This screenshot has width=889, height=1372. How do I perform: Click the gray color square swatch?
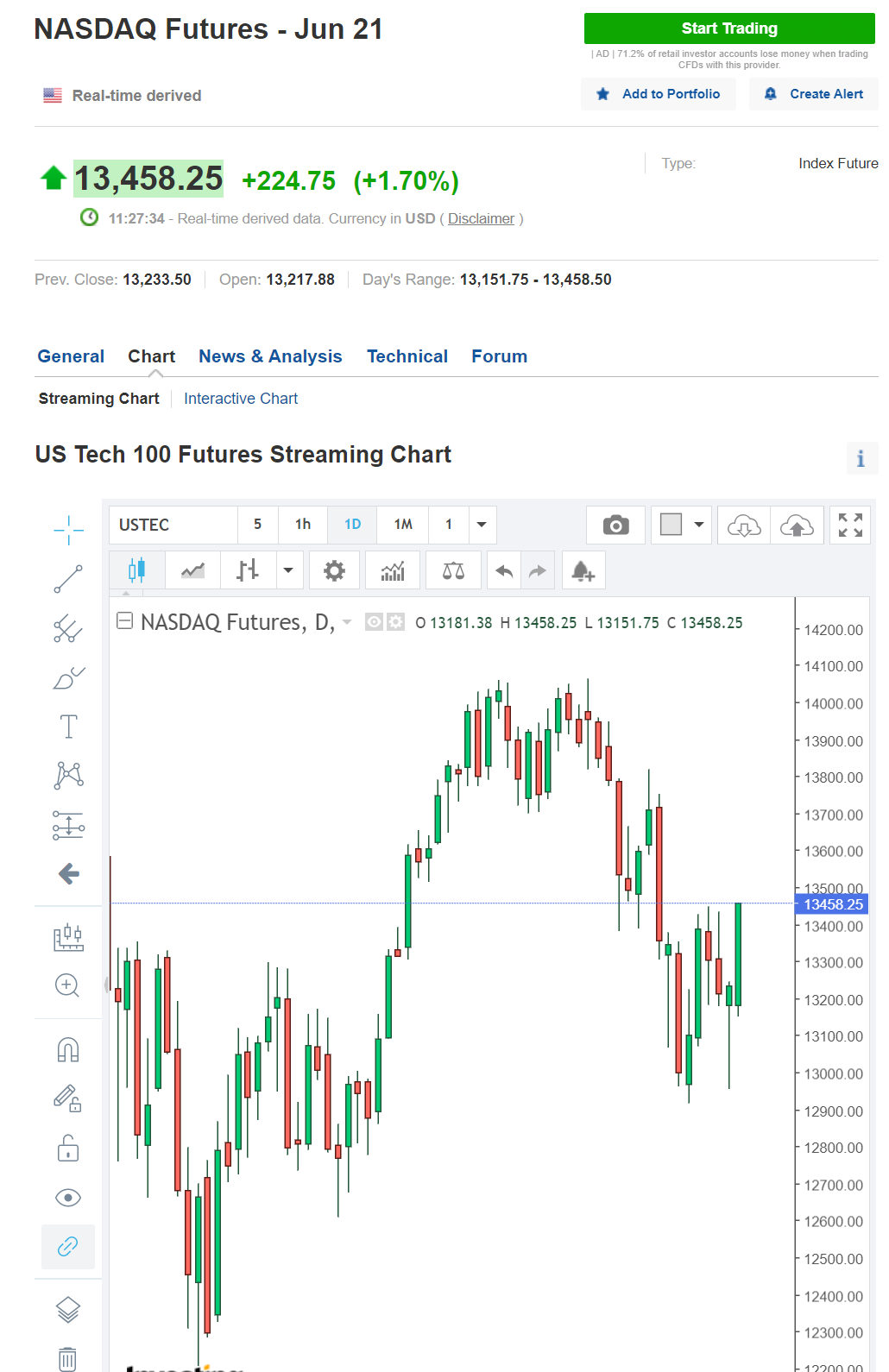tap(671, 525)
